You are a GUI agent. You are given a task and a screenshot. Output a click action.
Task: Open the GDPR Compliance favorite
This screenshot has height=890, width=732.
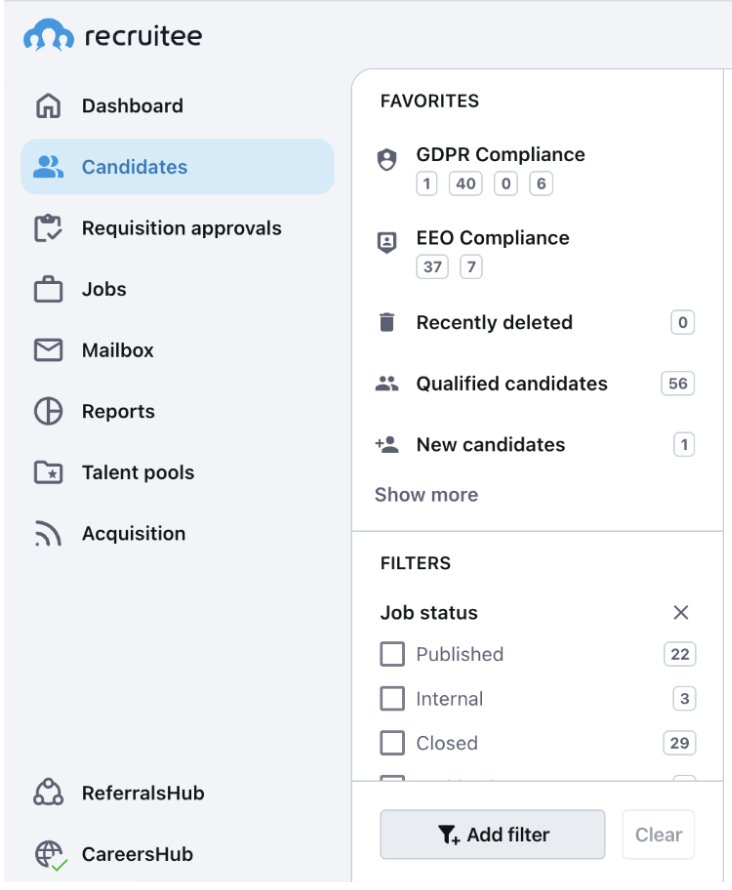(x=500, y=155)
